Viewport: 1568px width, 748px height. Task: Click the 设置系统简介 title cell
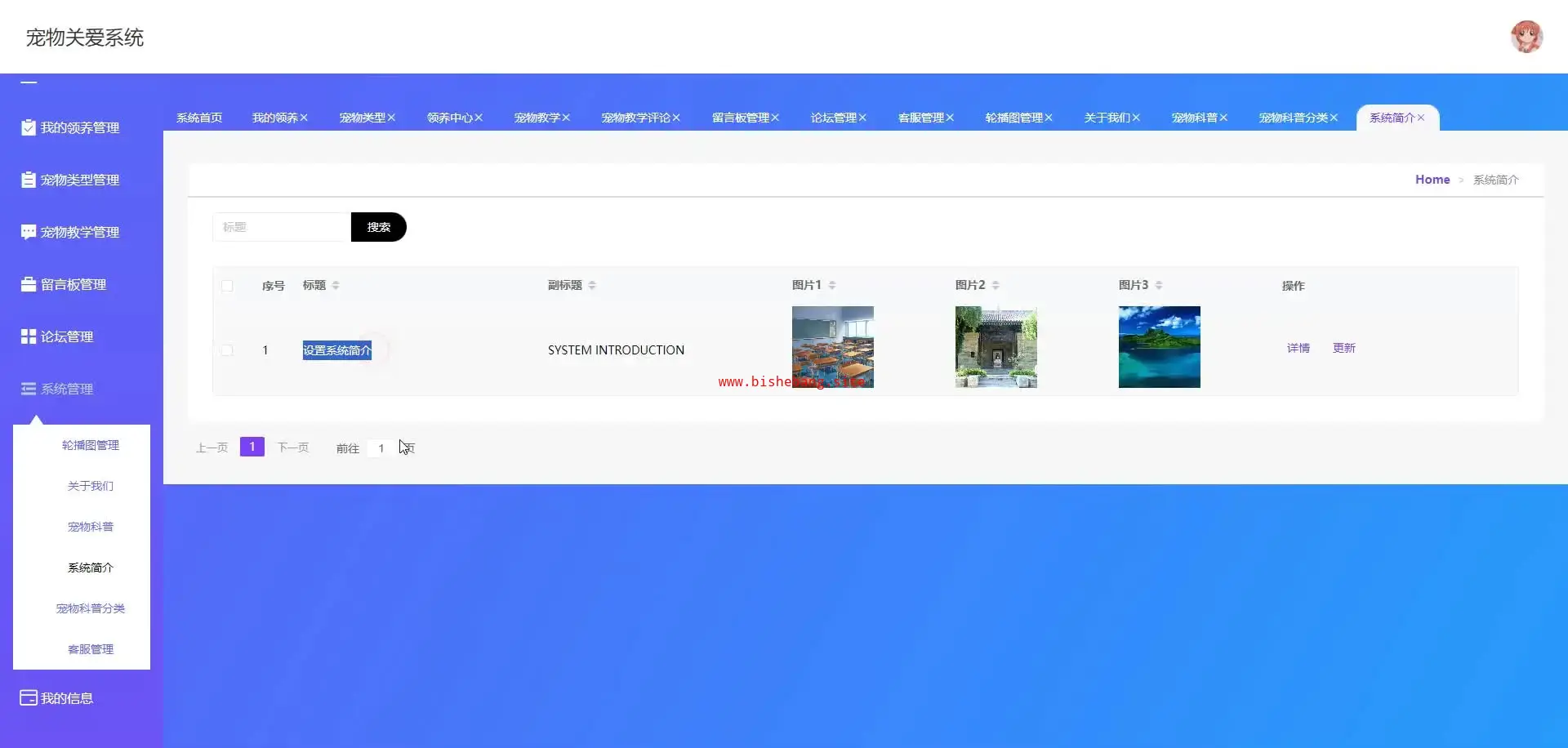(x=337, y=350)
